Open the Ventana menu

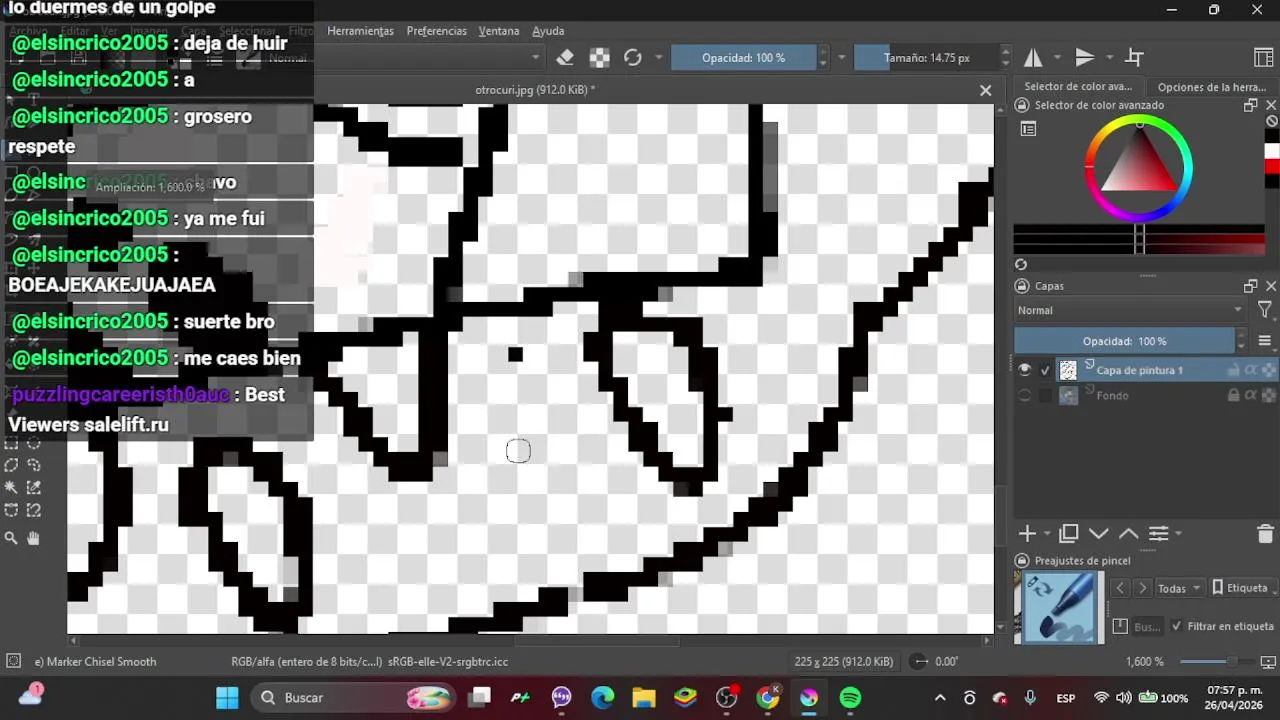(x=498, y=31)
